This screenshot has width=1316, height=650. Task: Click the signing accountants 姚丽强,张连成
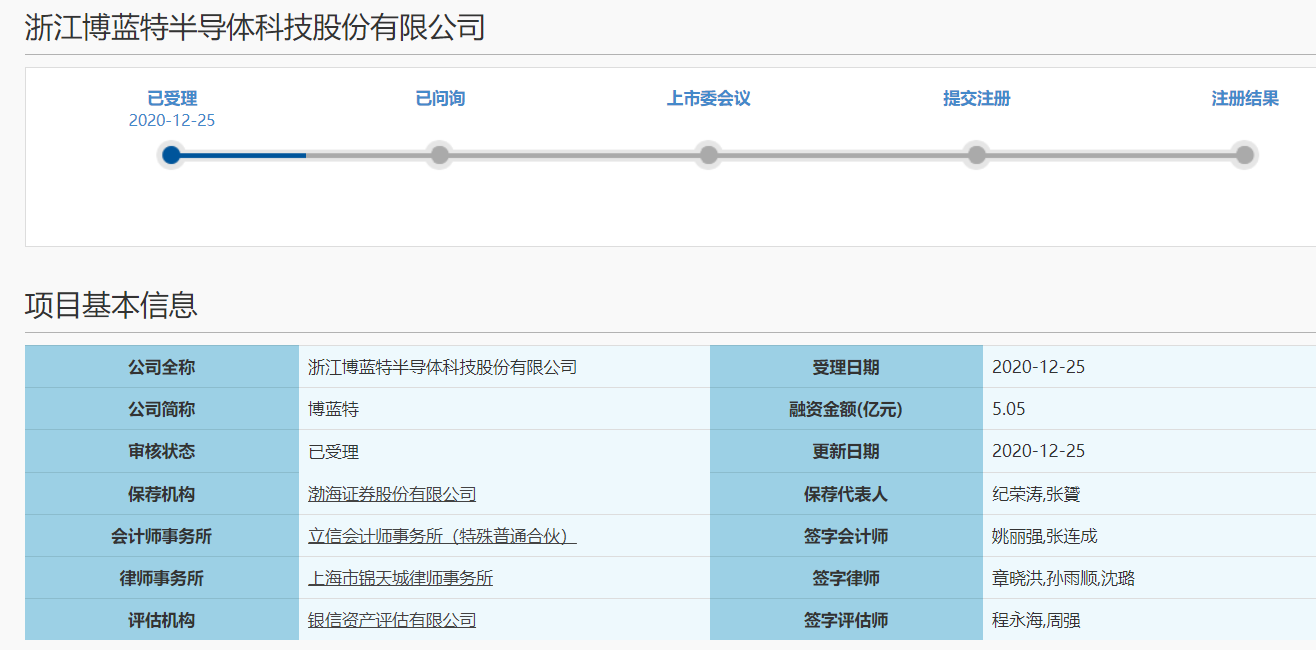click(1044, 536)
